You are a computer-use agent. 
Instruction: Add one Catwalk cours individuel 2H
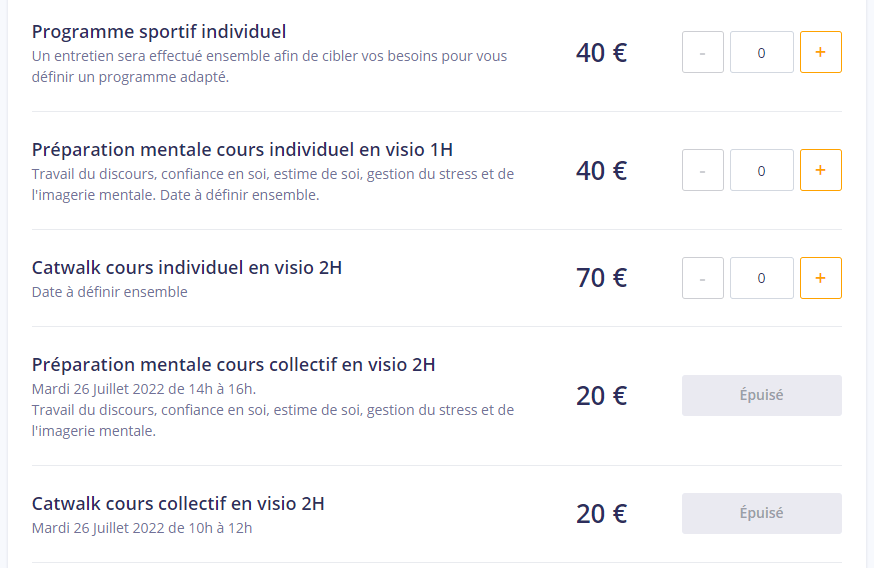820,278
